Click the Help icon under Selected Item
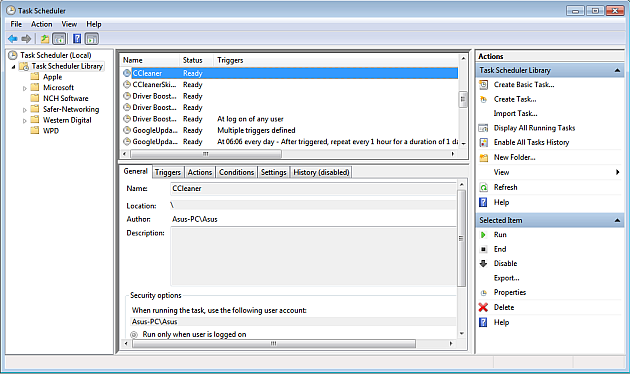The height and width of the screenshot is (374, 630). pos(483,322)
